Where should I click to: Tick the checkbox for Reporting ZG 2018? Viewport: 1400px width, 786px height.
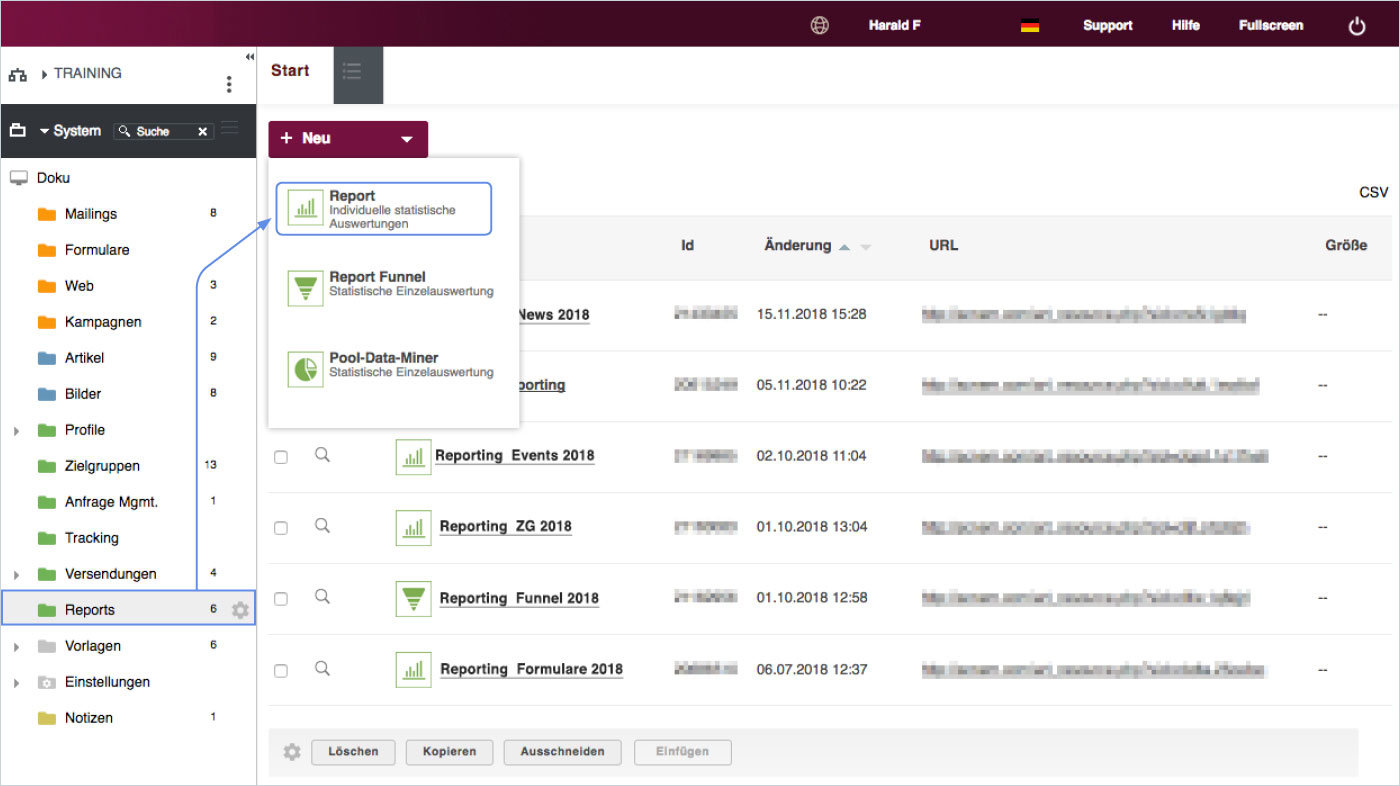tap(281, 528)
